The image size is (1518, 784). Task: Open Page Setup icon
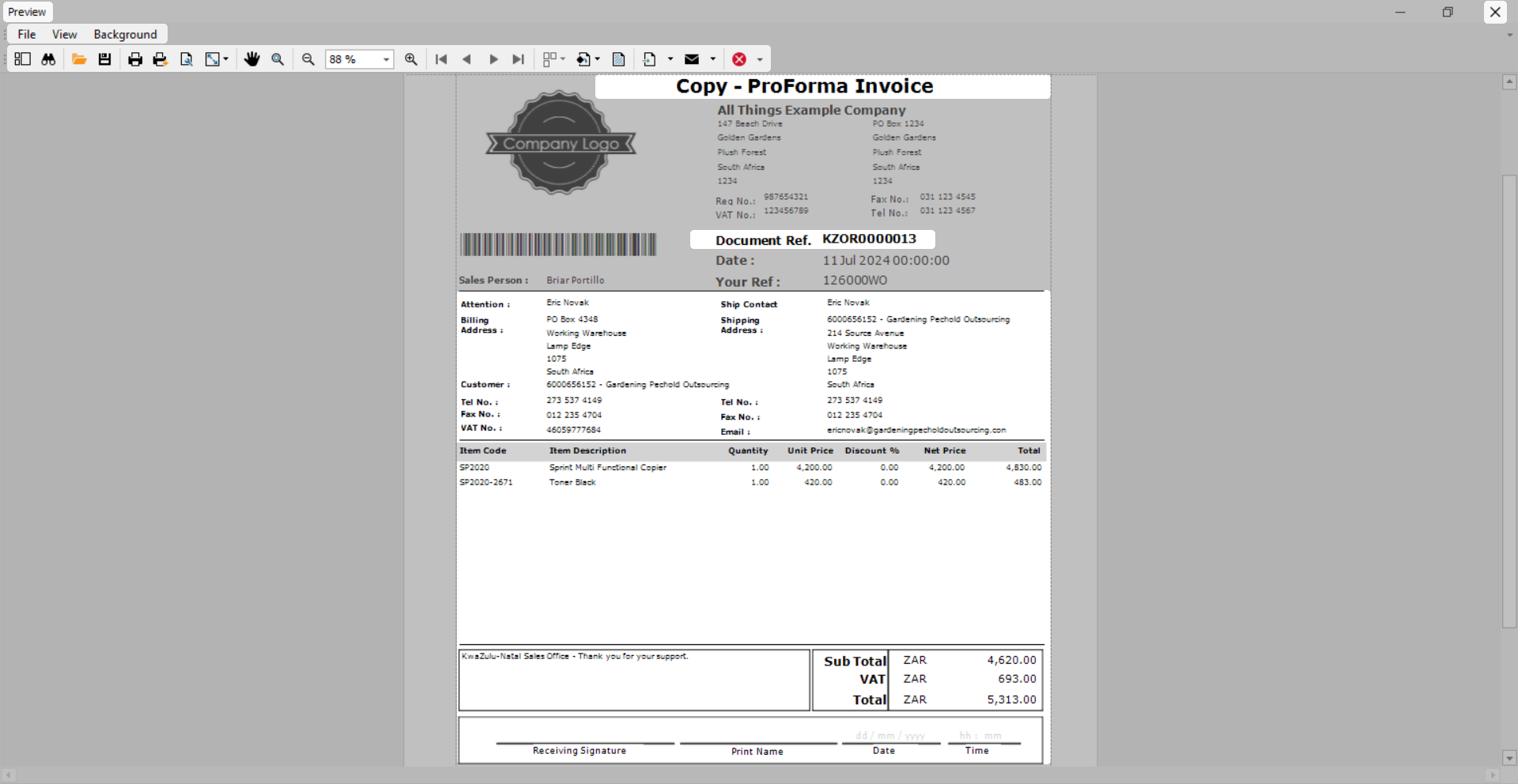click(x=187, y=59)
